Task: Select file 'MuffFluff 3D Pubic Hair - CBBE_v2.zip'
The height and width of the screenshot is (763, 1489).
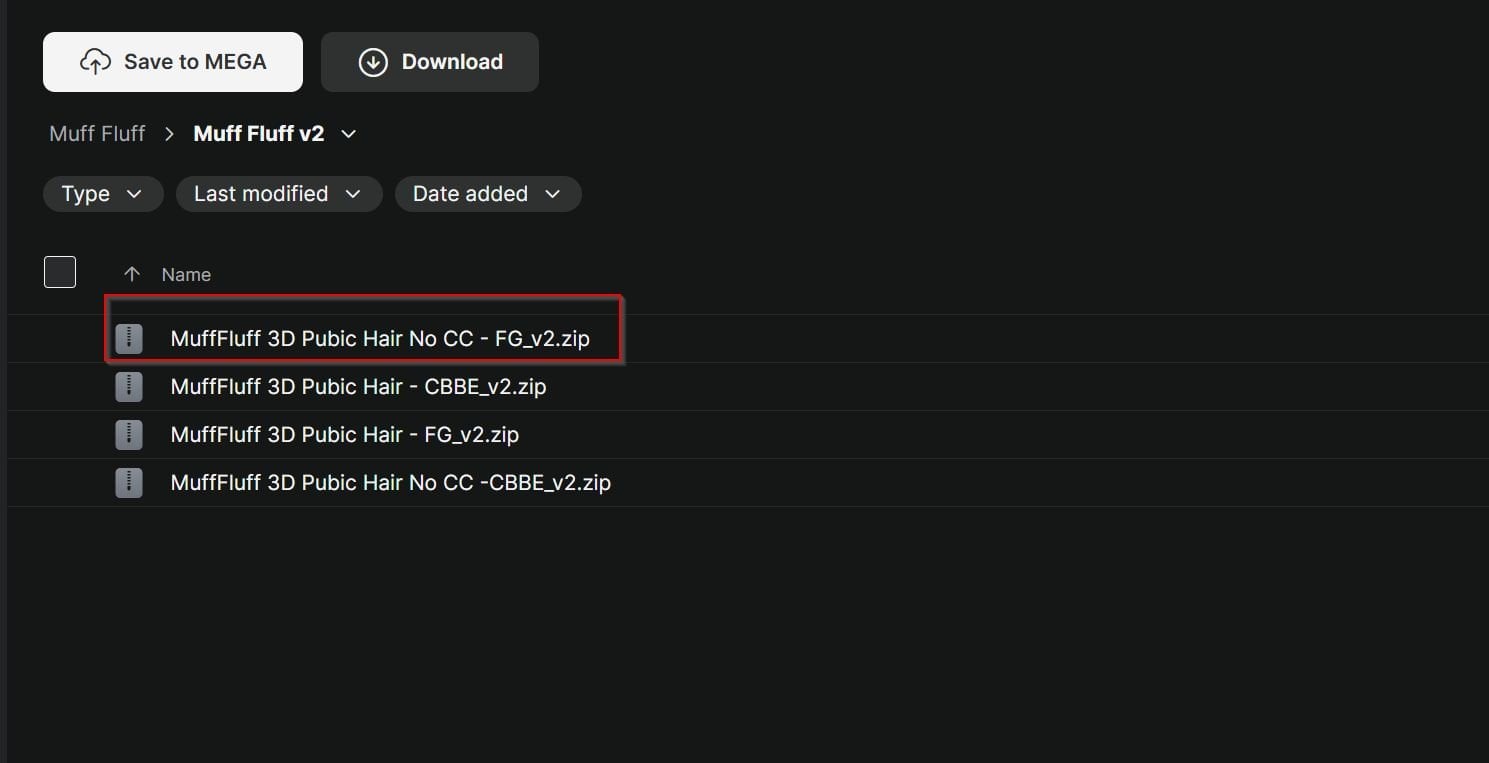Action: [358, 387]
